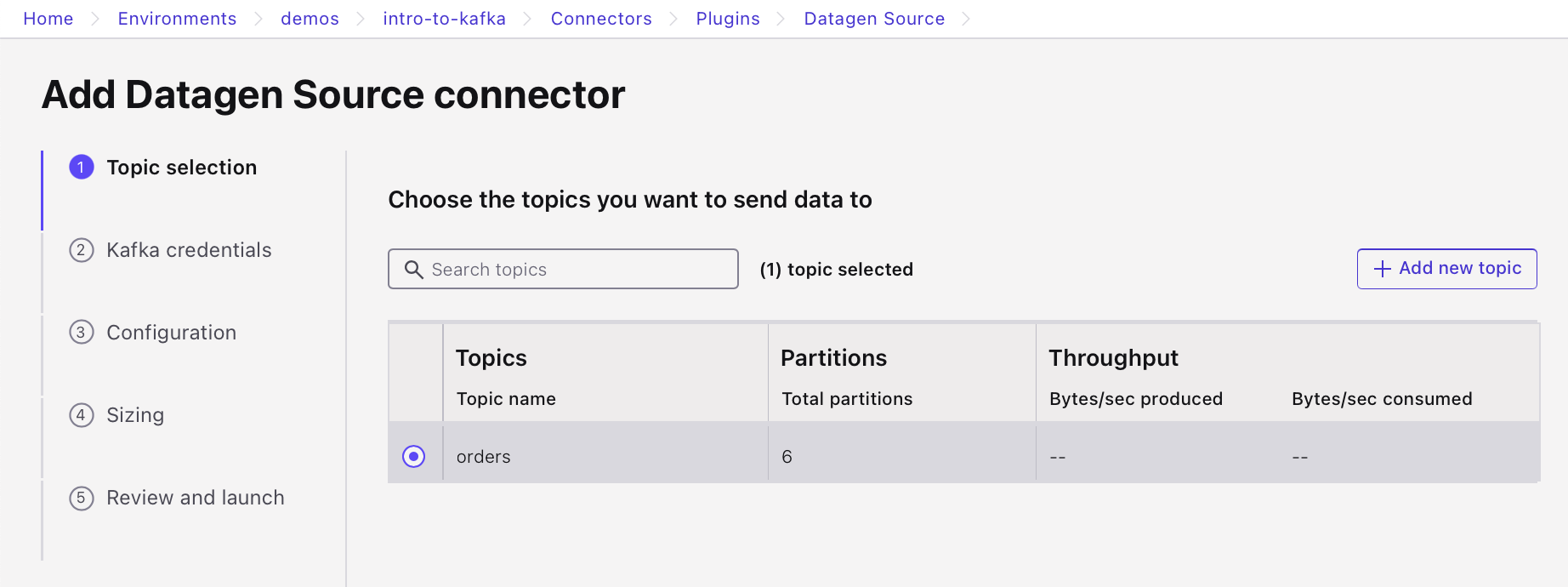Viewport: 1568px width, 587px height.
Task: Jump to the Sizing step
Action: point(135,415)
